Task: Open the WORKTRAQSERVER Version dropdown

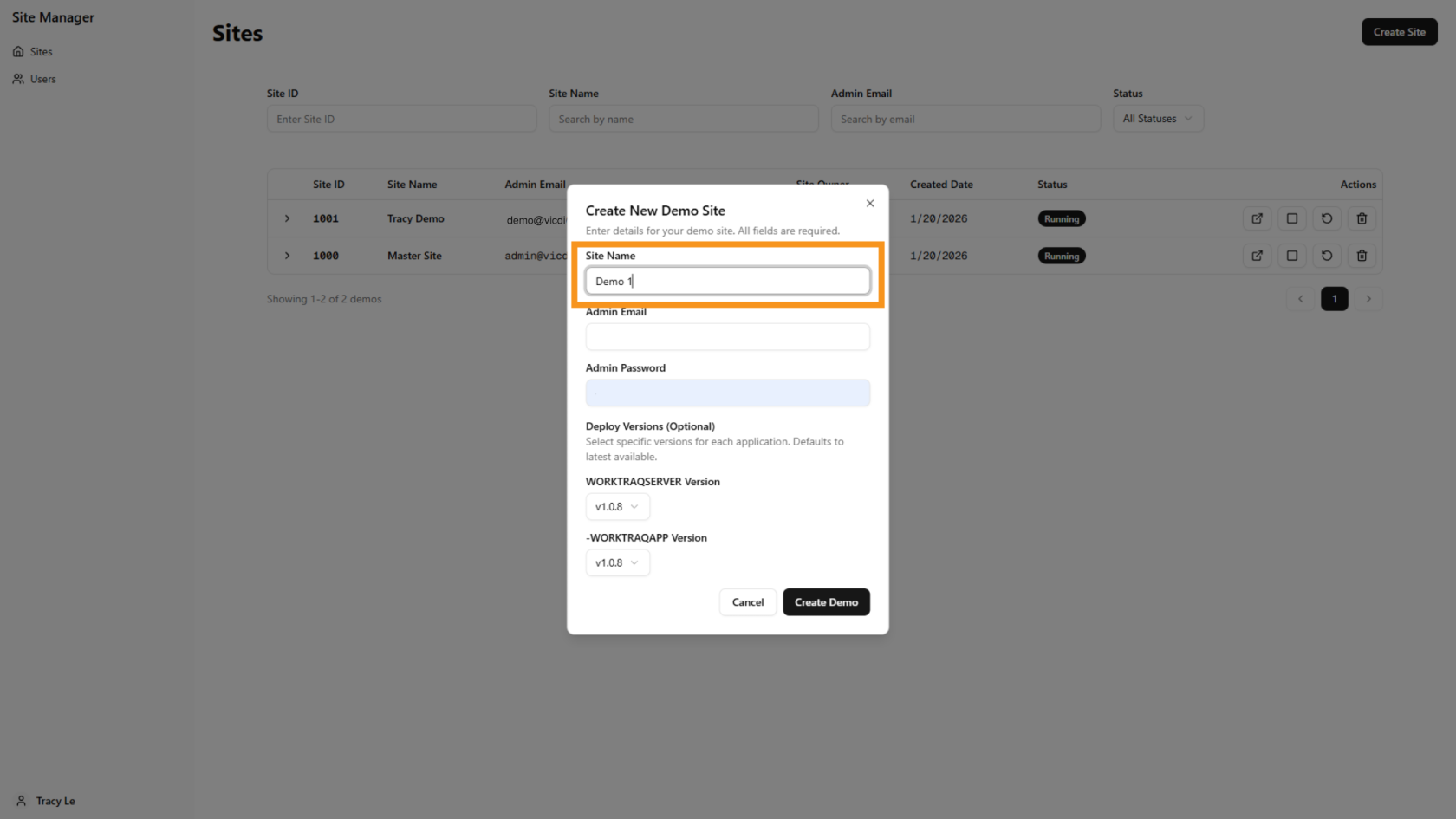Action: click(617, 506)
